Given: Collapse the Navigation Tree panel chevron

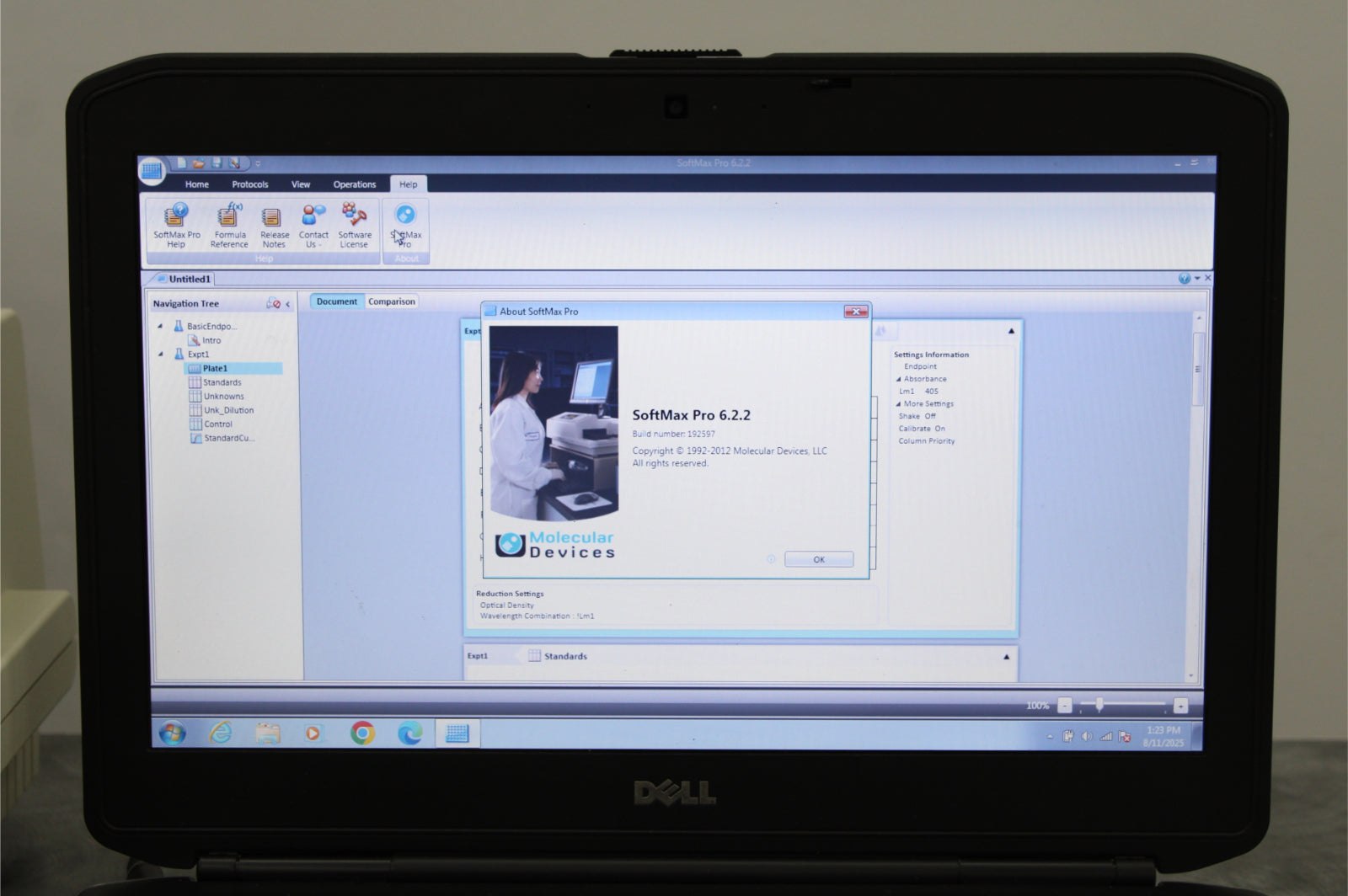Looking at the screenshot, I should 288,304.
